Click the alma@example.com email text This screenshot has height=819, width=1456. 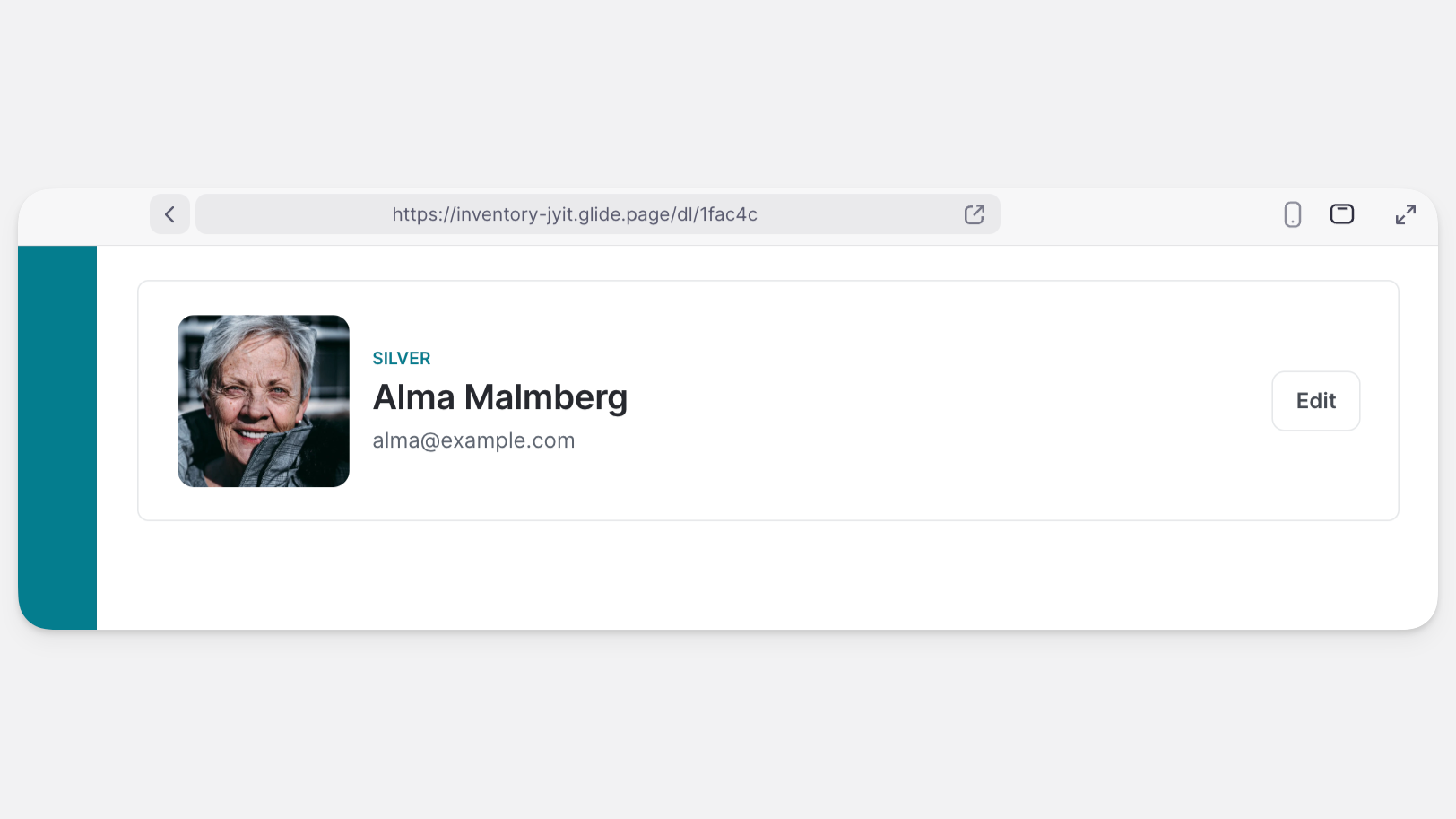(x=473, y=440)
